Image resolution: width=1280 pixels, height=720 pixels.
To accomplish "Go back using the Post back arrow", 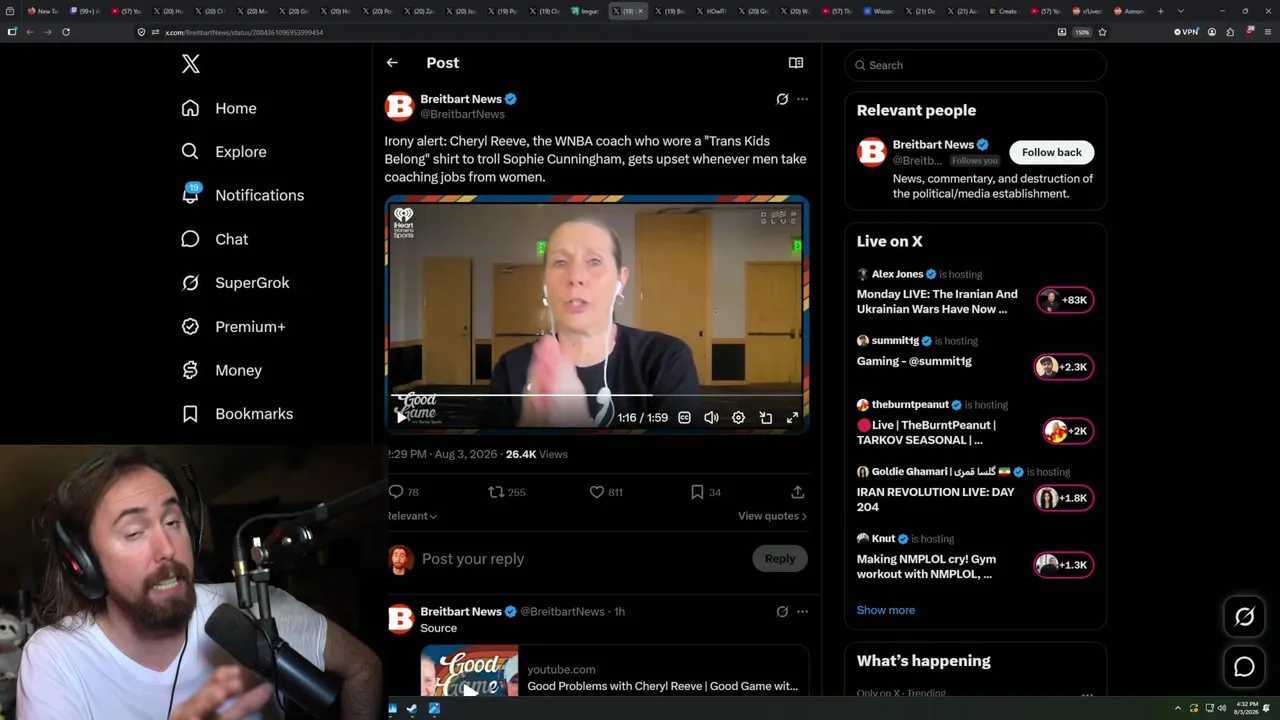I will pos(392,63).
